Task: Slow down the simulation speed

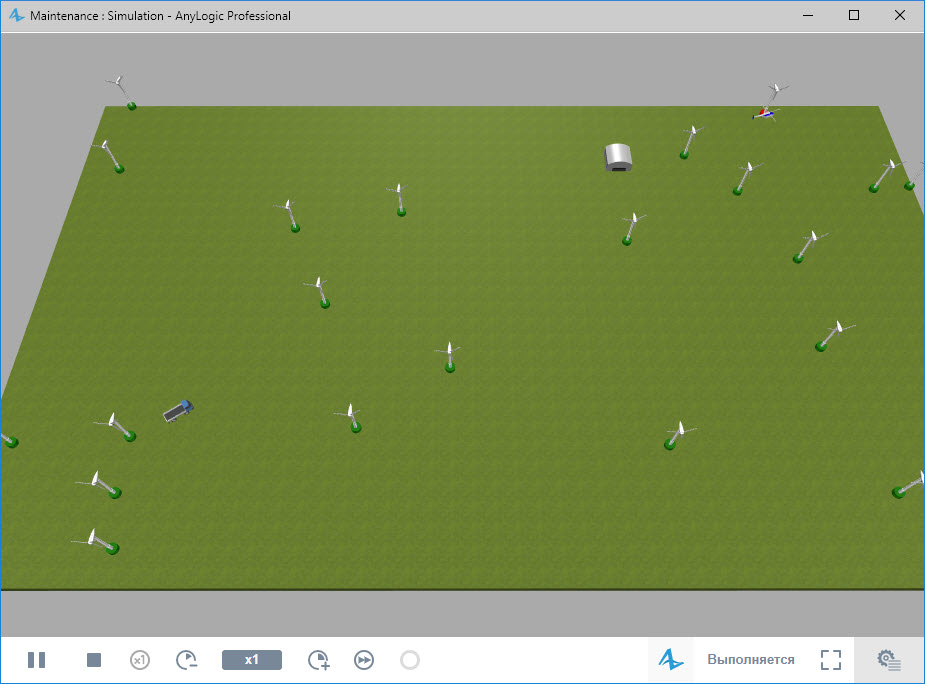Action: [187, 660]
